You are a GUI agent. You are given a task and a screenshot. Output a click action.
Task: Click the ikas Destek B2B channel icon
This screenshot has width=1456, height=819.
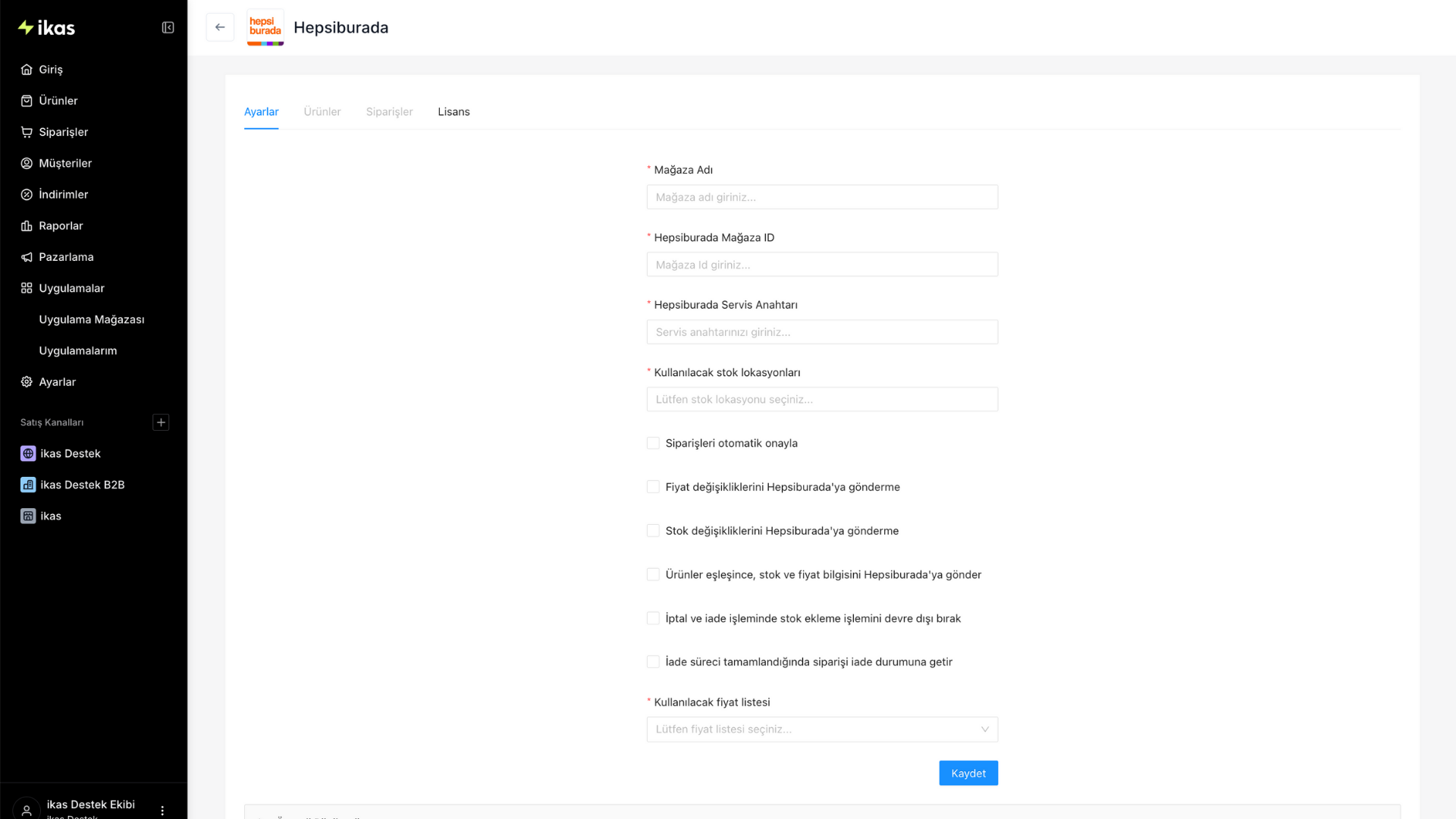pos(28,485)
